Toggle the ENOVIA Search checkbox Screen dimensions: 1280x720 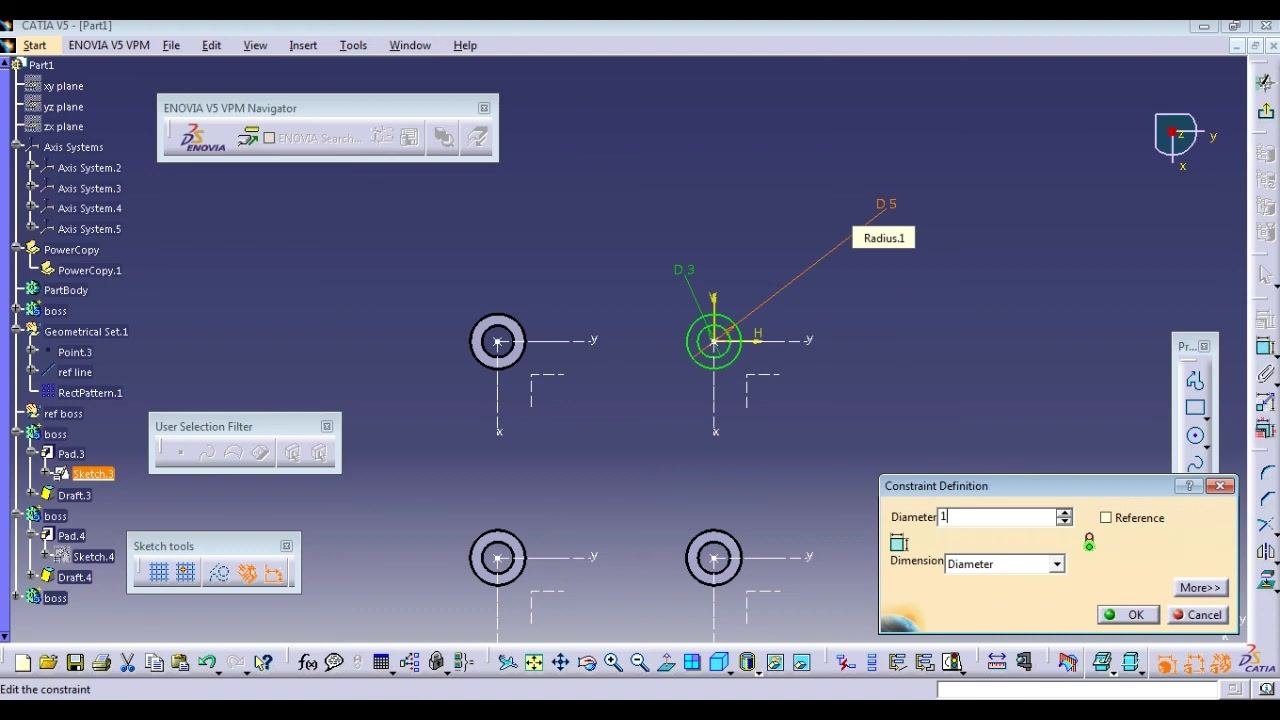tap(269, 138)
